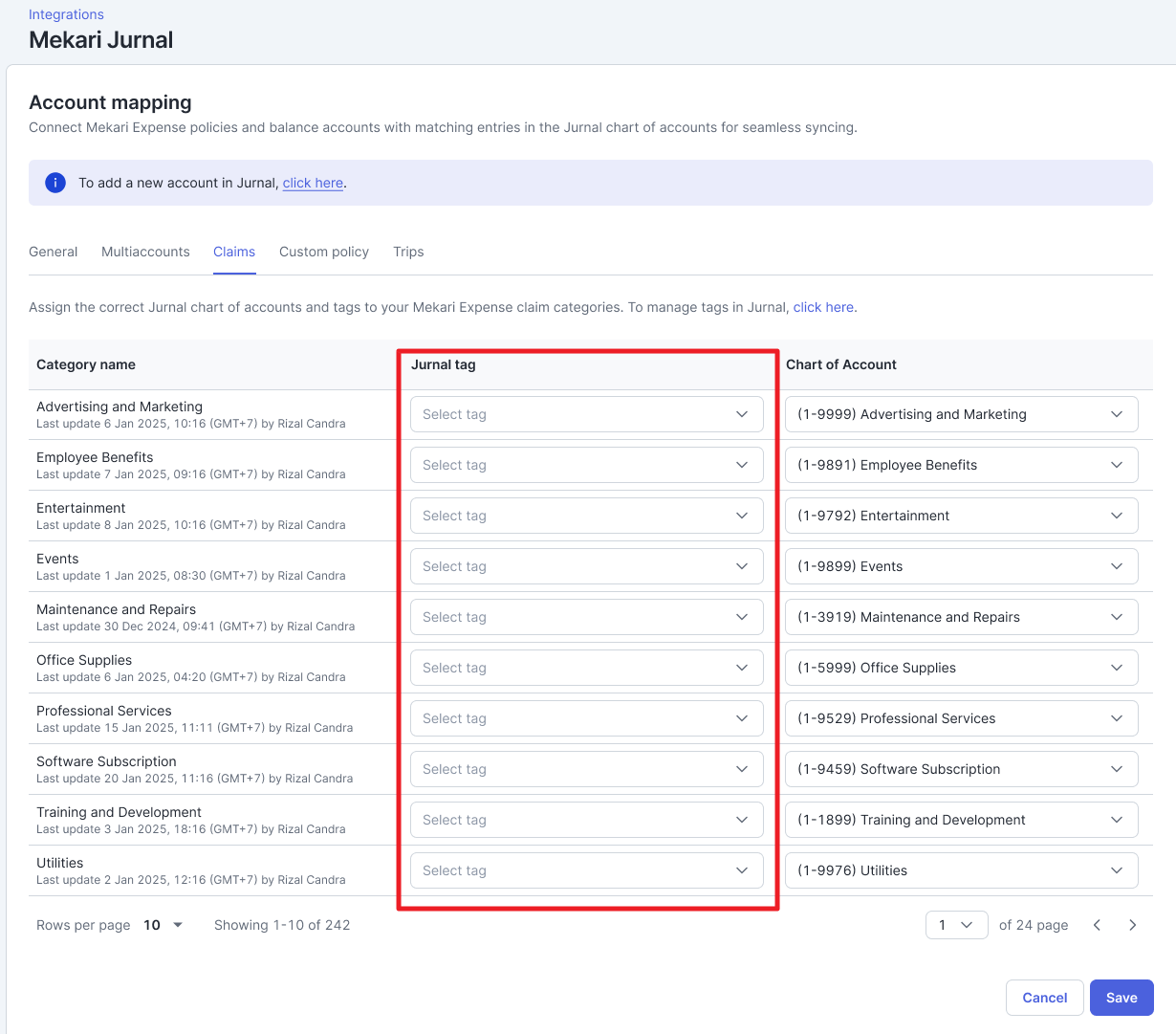1176x1034 pixels.
Task: Open Jurnal tag dropdown for Maintenance and Repairs
Action: tap(587, 617)
